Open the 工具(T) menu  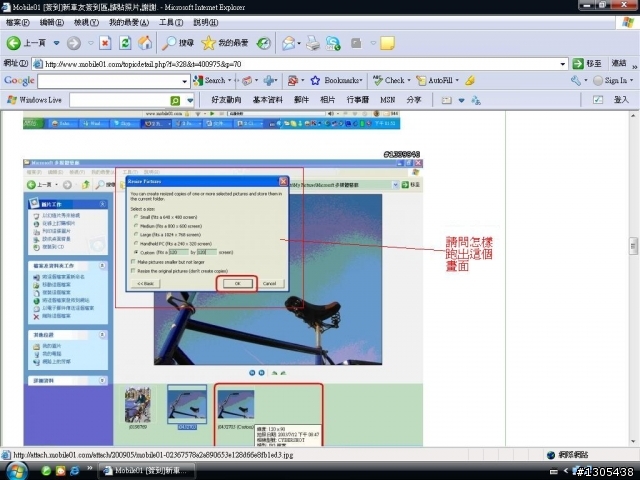(x=171, y=22)
